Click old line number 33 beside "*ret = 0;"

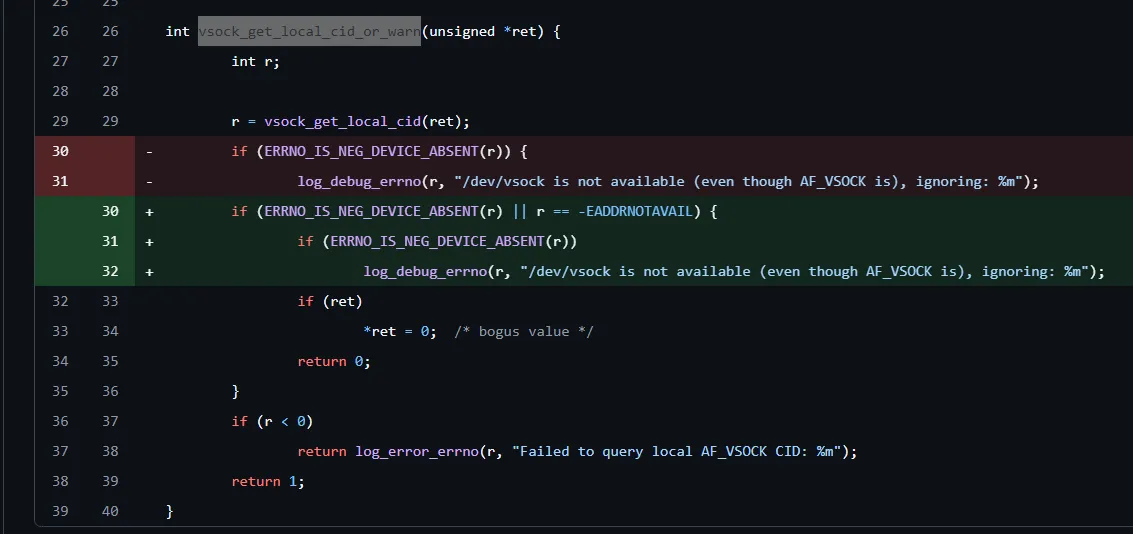point(60,332)
